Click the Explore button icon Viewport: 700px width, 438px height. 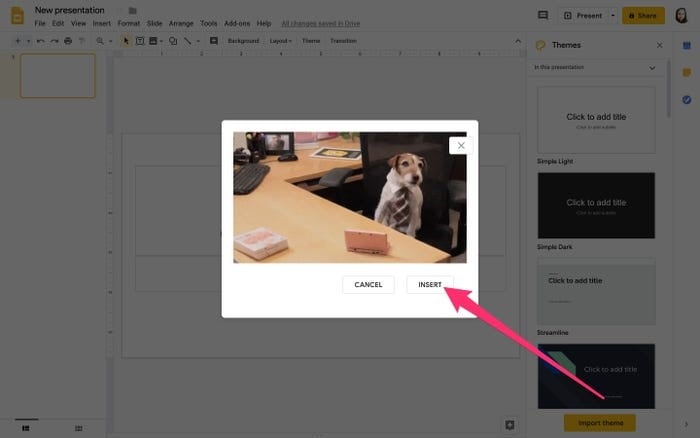click(x=510, y=425)
